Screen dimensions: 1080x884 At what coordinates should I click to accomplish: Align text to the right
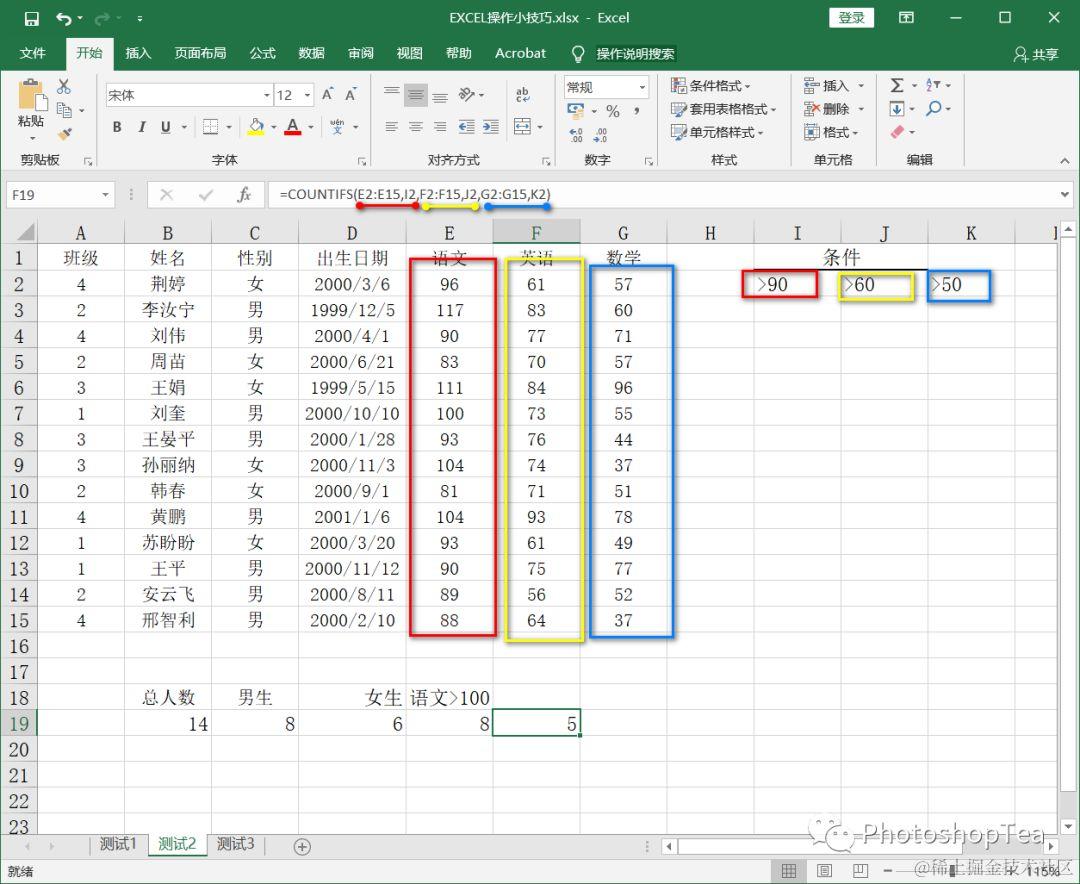(x=439, y=127)
